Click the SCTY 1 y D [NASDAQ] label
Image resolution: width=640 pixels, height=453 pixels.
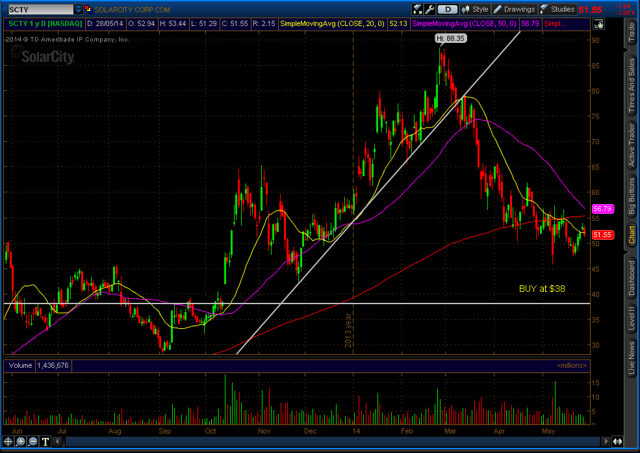[x=45, y=24]
